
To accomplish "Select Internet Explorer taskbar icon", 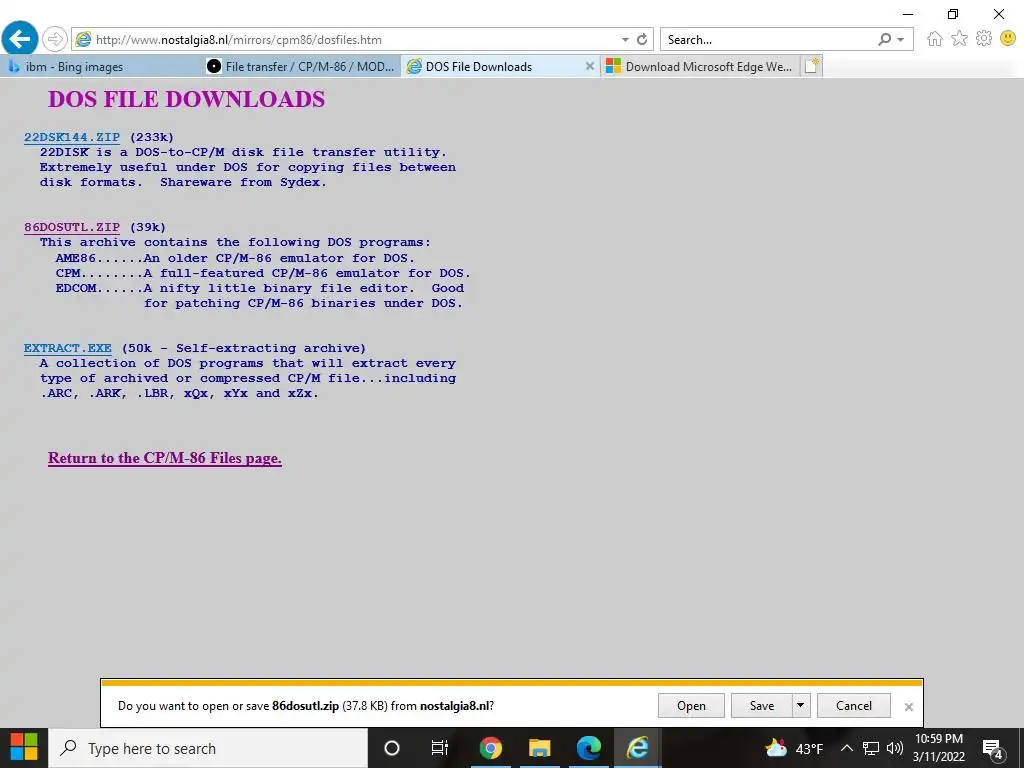I will pos(637,748).
